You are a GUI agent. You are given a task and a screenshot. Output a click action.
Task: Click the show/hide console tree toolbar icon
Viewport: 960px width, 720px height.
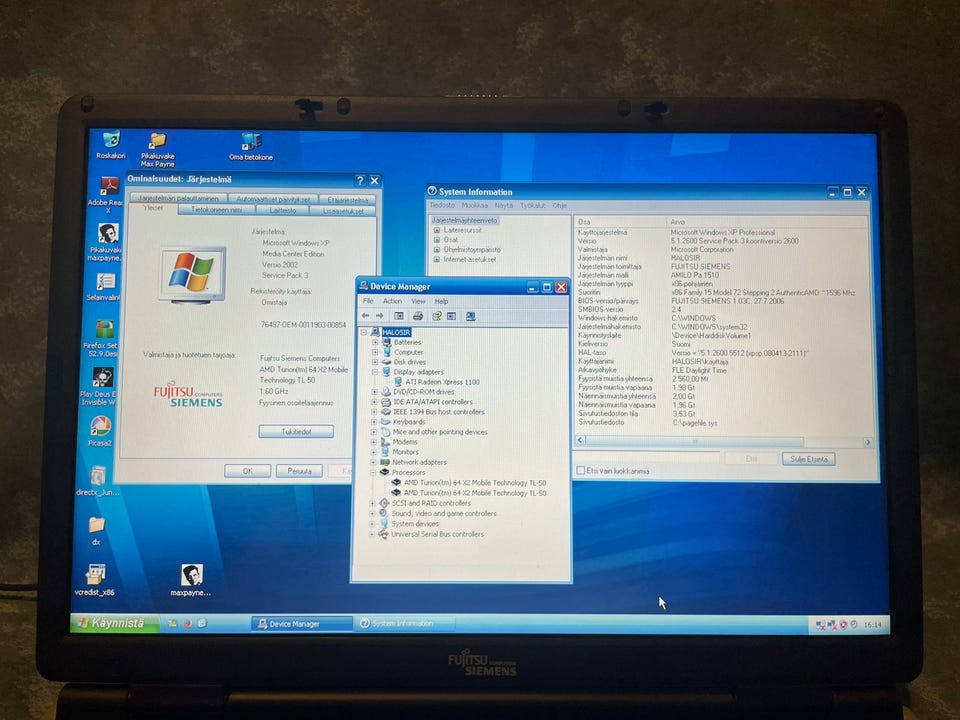point(399,316)
